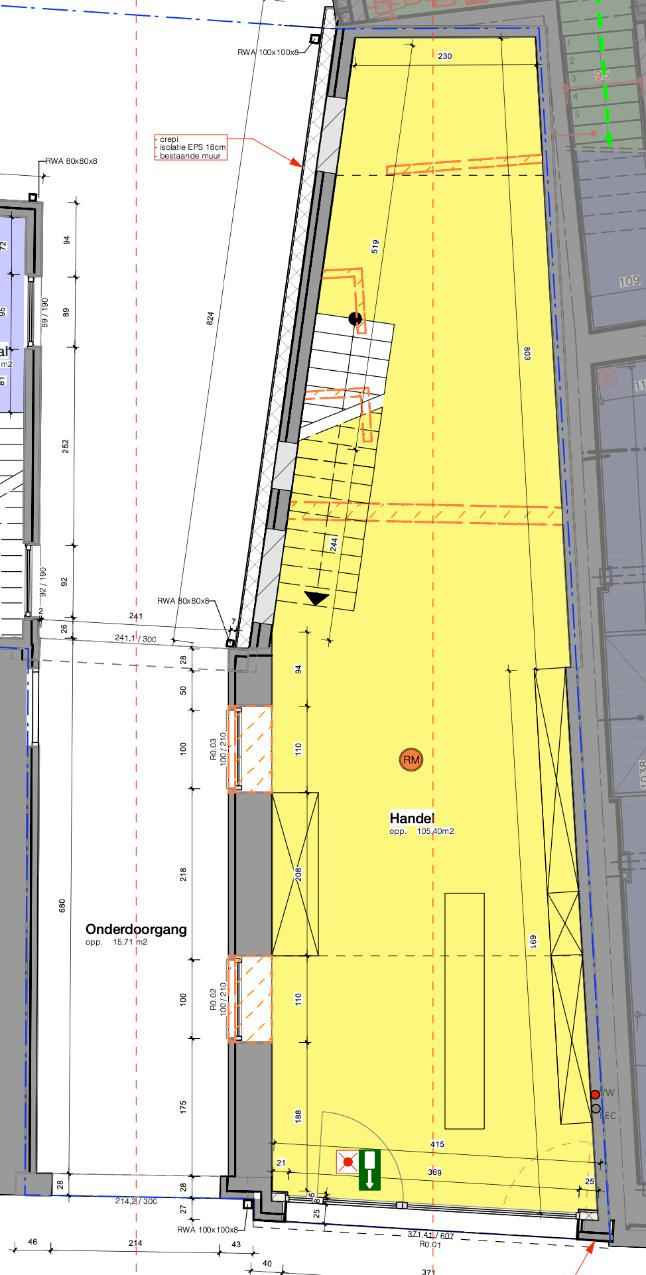Click the orange RM circle symbol
The image size is (646, 1275).
[411, 760]
